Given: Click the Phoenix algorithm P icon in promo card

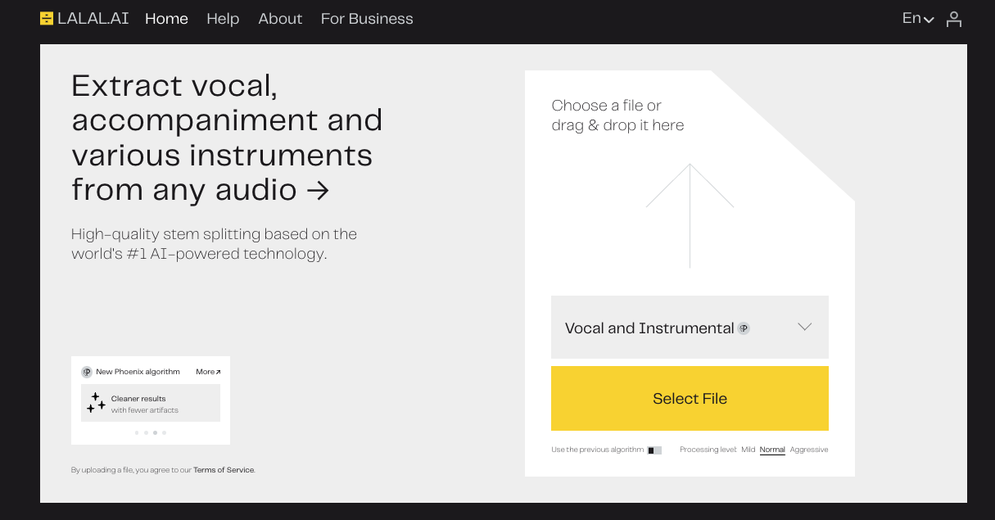Looking at the screenshot, I should [87, 372].
